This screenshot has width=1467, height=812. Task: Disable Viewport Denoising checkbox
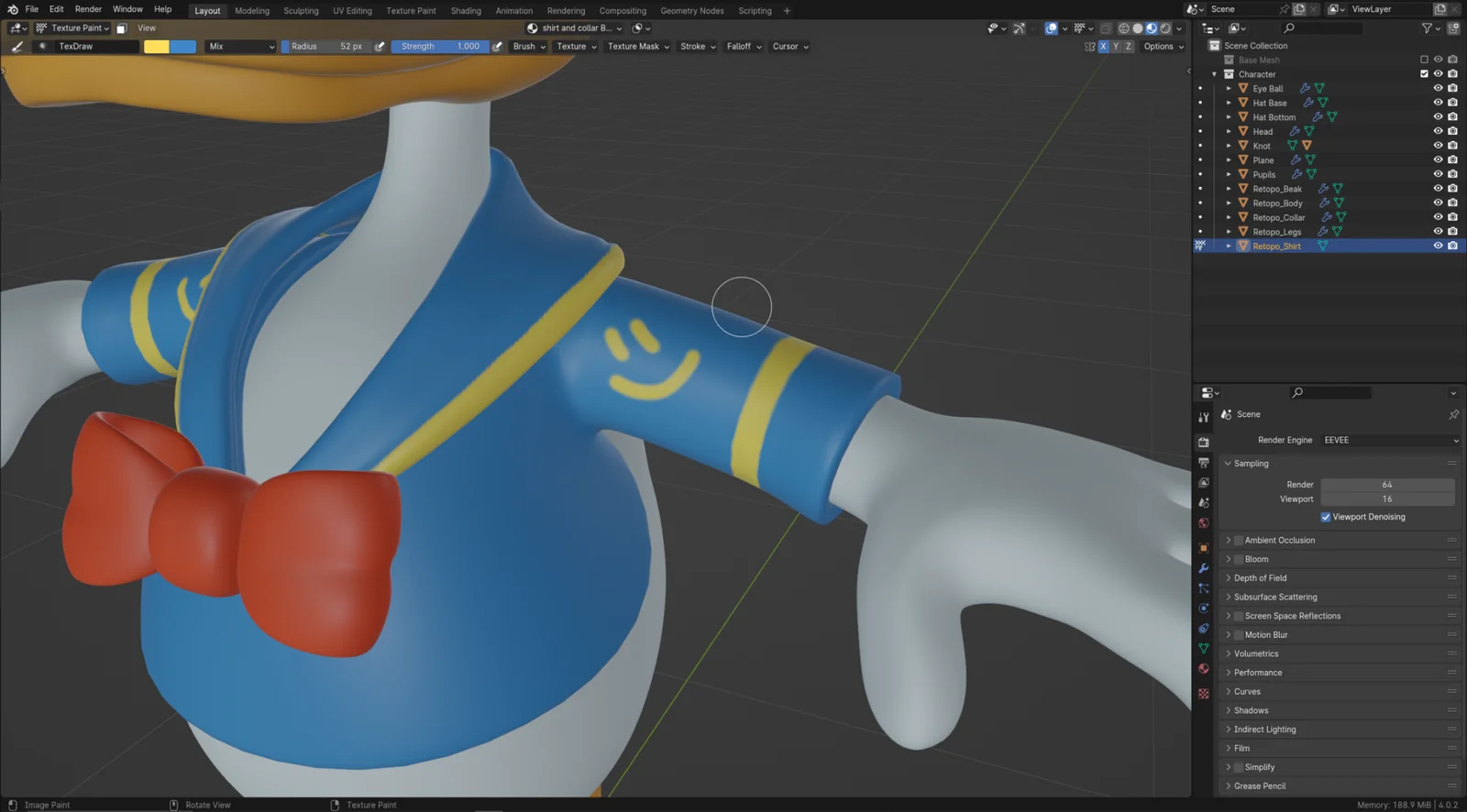(x=1326, y=517)
